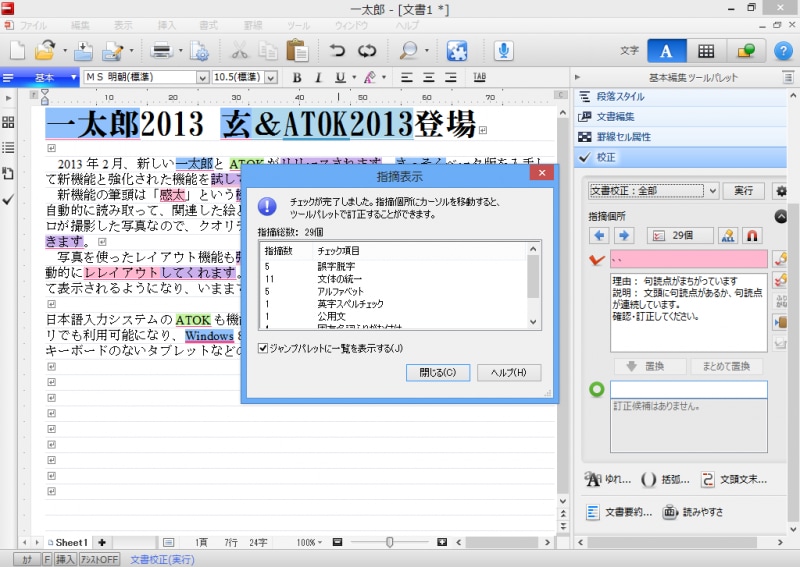
Task: Click align center icon
Action: pos(429,78)
